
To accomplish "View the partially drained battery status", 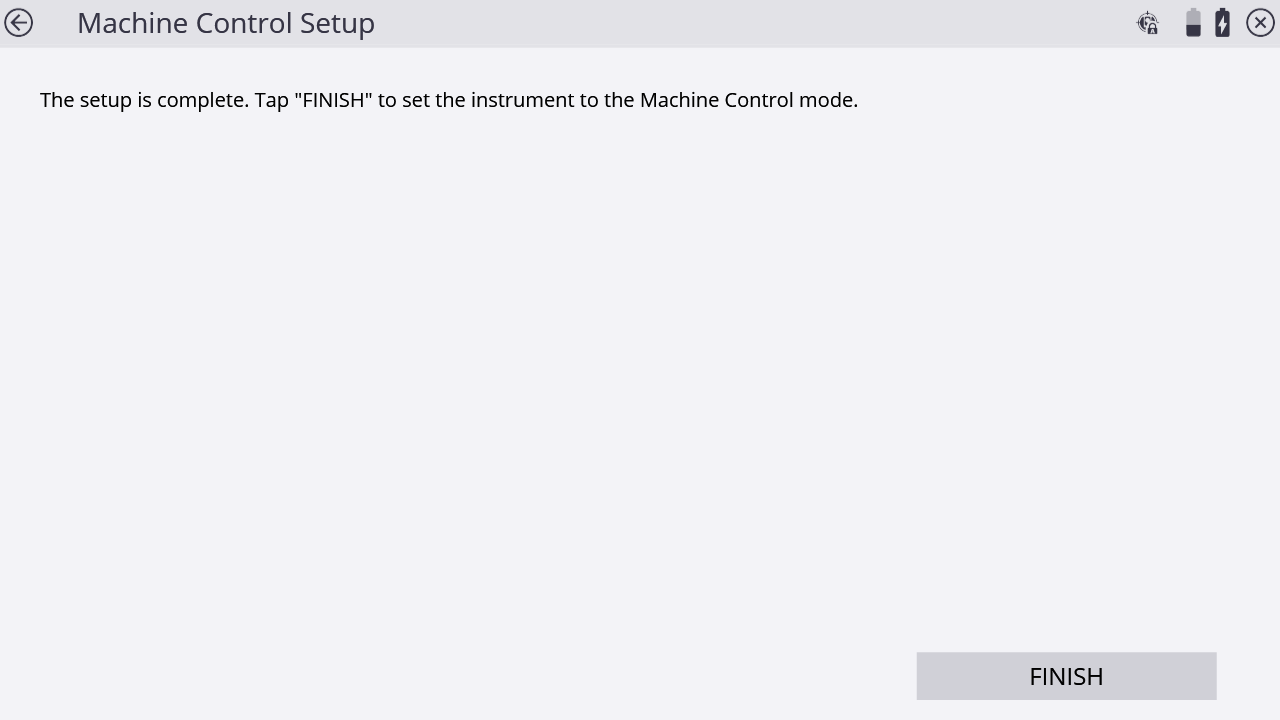I will click(1193, 22).
